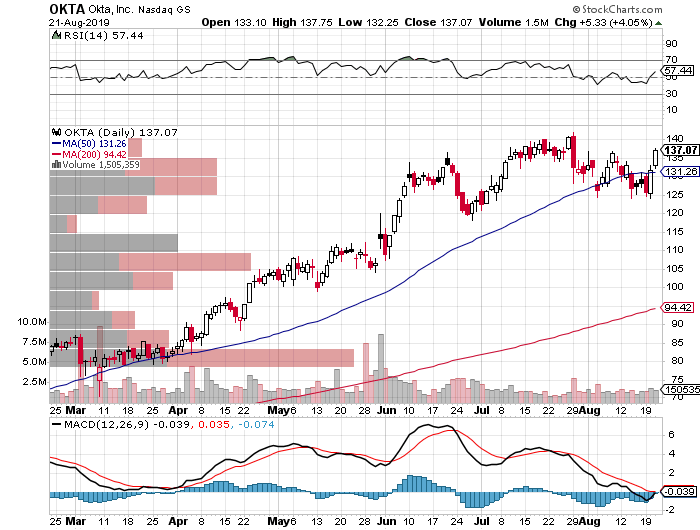This screenshot has height=530, width=700.
Task: Click the date '21-Aug-2019'
Action: pyautogui.click(x=79, y=22)
